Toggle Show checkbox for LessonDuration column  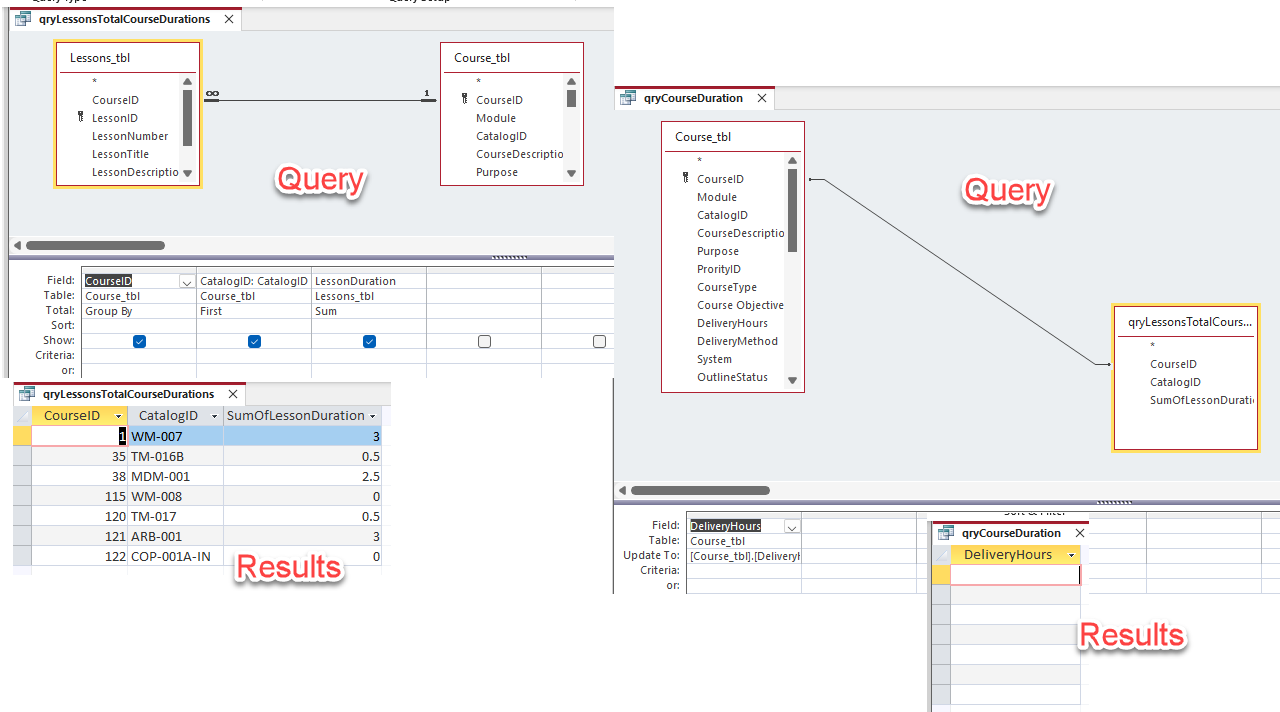tap(369, 341)
